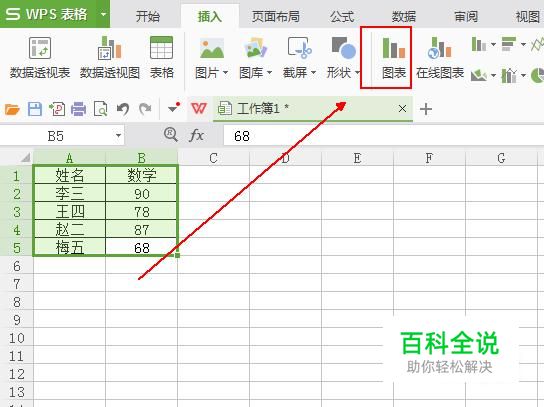Save the workbook with the floppy icon

pos(35,109)
